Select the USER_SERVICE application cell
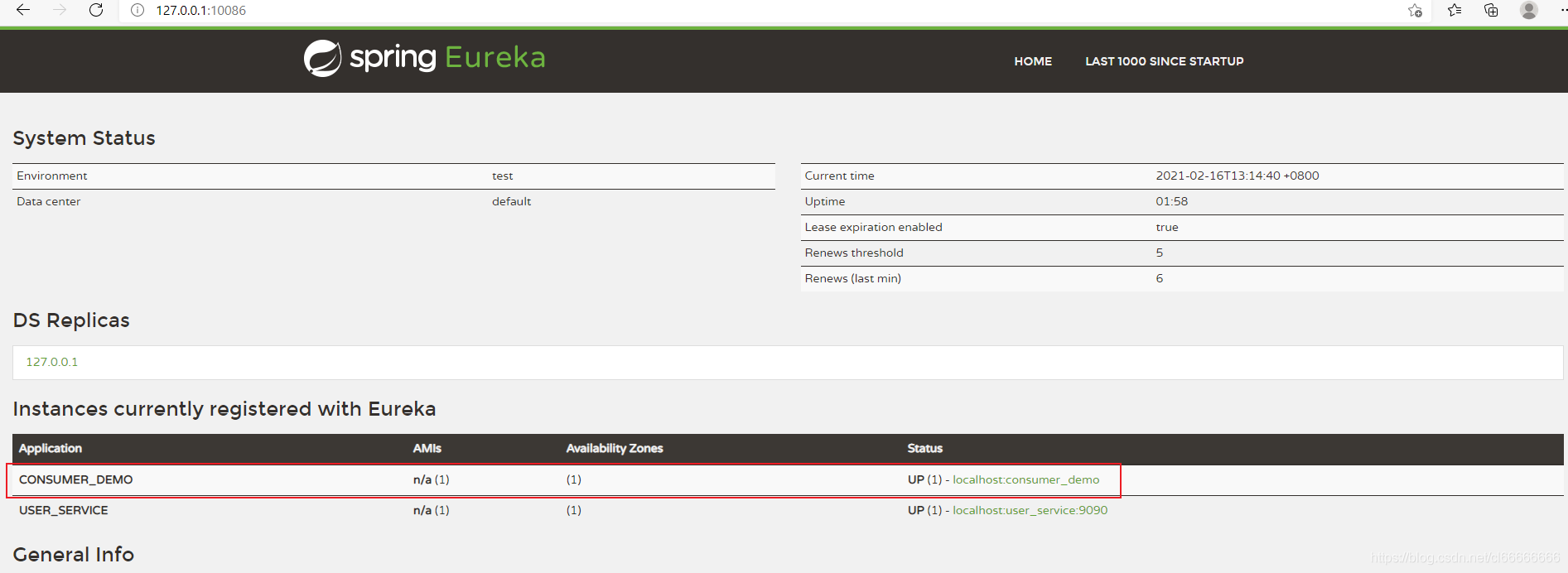Viewport: 1568px width, 573px height. coord(63,510)
